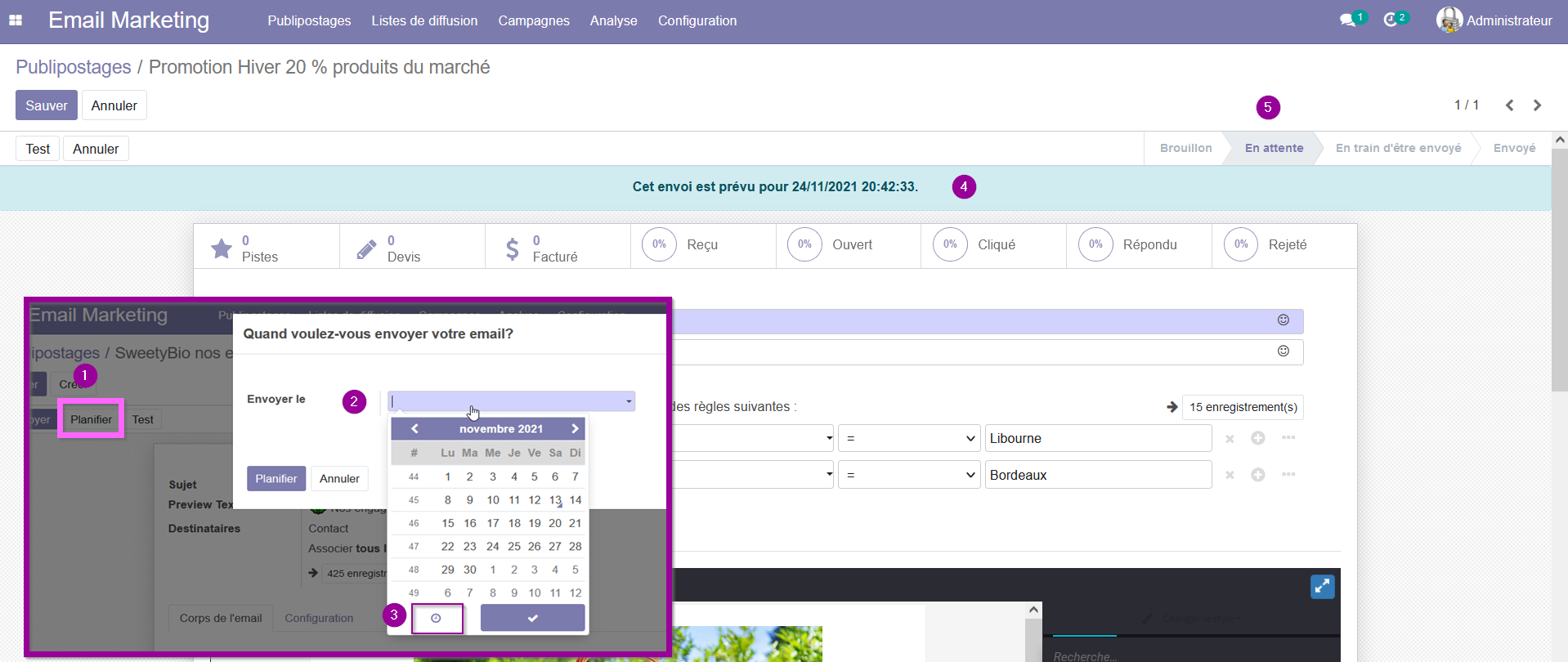
Task: Open the conversations chat icon
Action: coord(1348,20)
